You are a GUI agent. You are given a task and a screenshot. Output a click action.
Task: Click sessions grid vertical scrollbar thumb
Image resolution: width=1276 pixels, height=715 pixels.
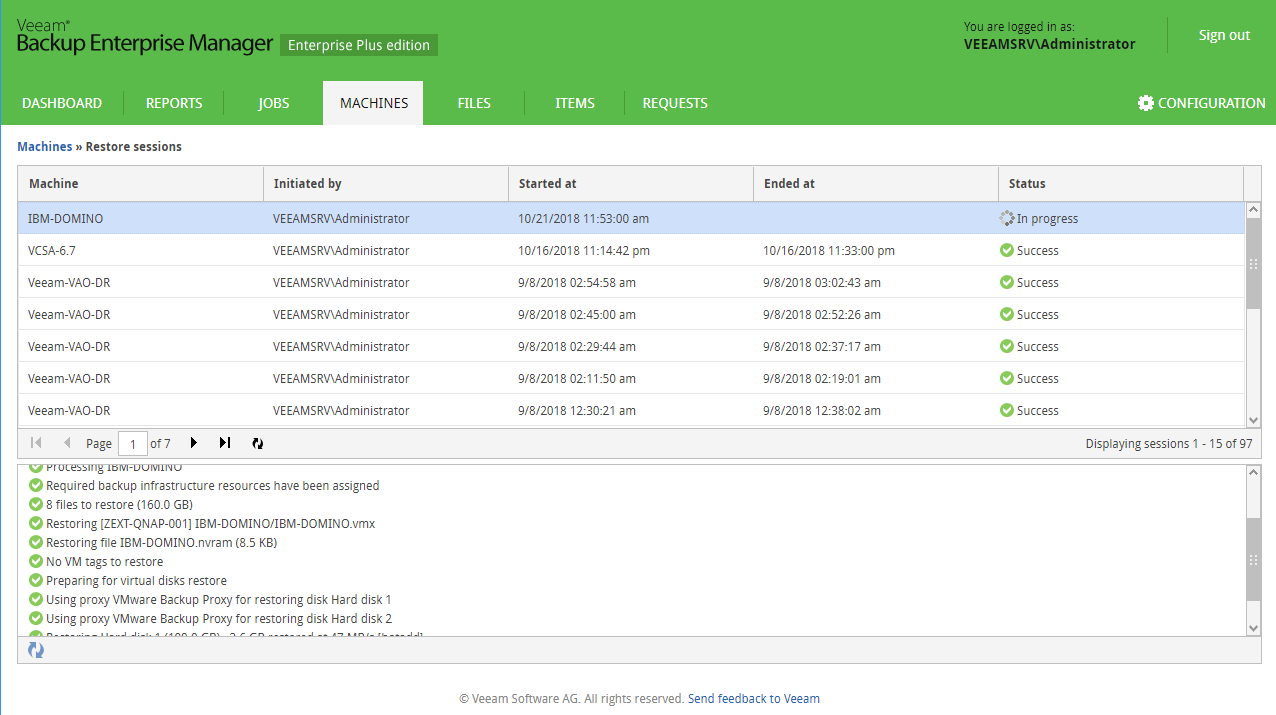coord(1253,263)
